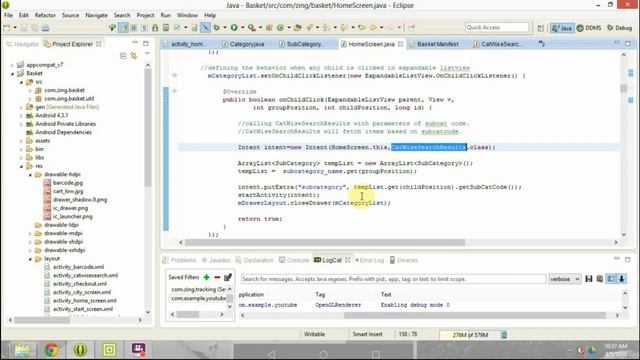
Task: Collapse the layout folder
Action: [x=30, y=259]
